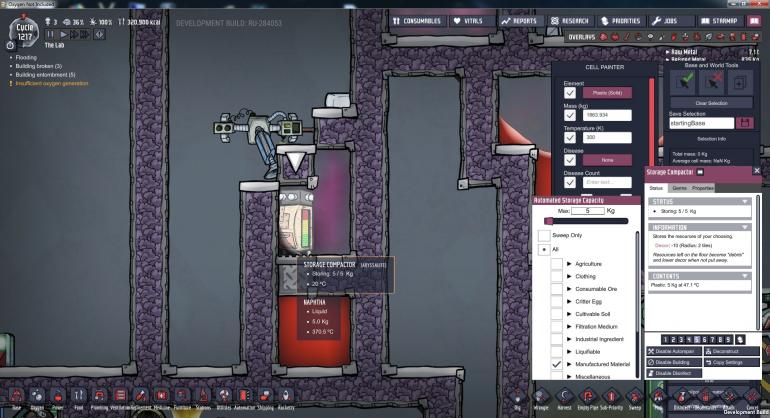Open the Stations build category
Viewport: 770px width, 418px height.
coord(203,396)
